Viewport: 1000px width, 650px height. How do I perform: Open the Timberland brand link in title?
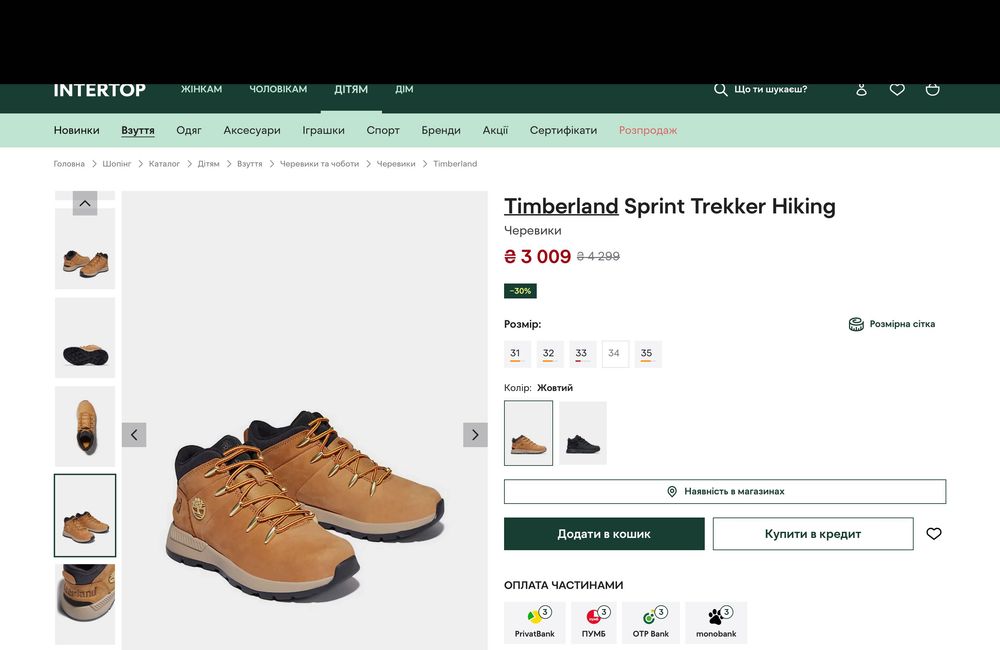[561, 206]
